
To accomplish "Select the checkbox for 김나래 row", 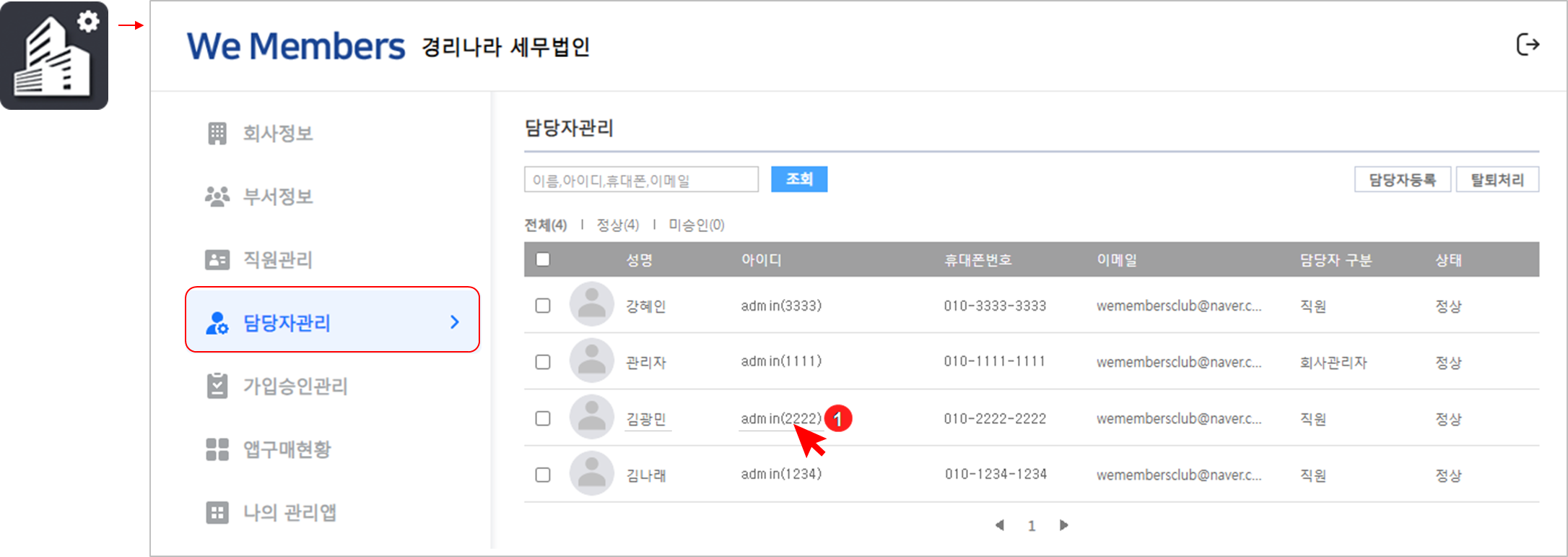I will tap(543, 475).
